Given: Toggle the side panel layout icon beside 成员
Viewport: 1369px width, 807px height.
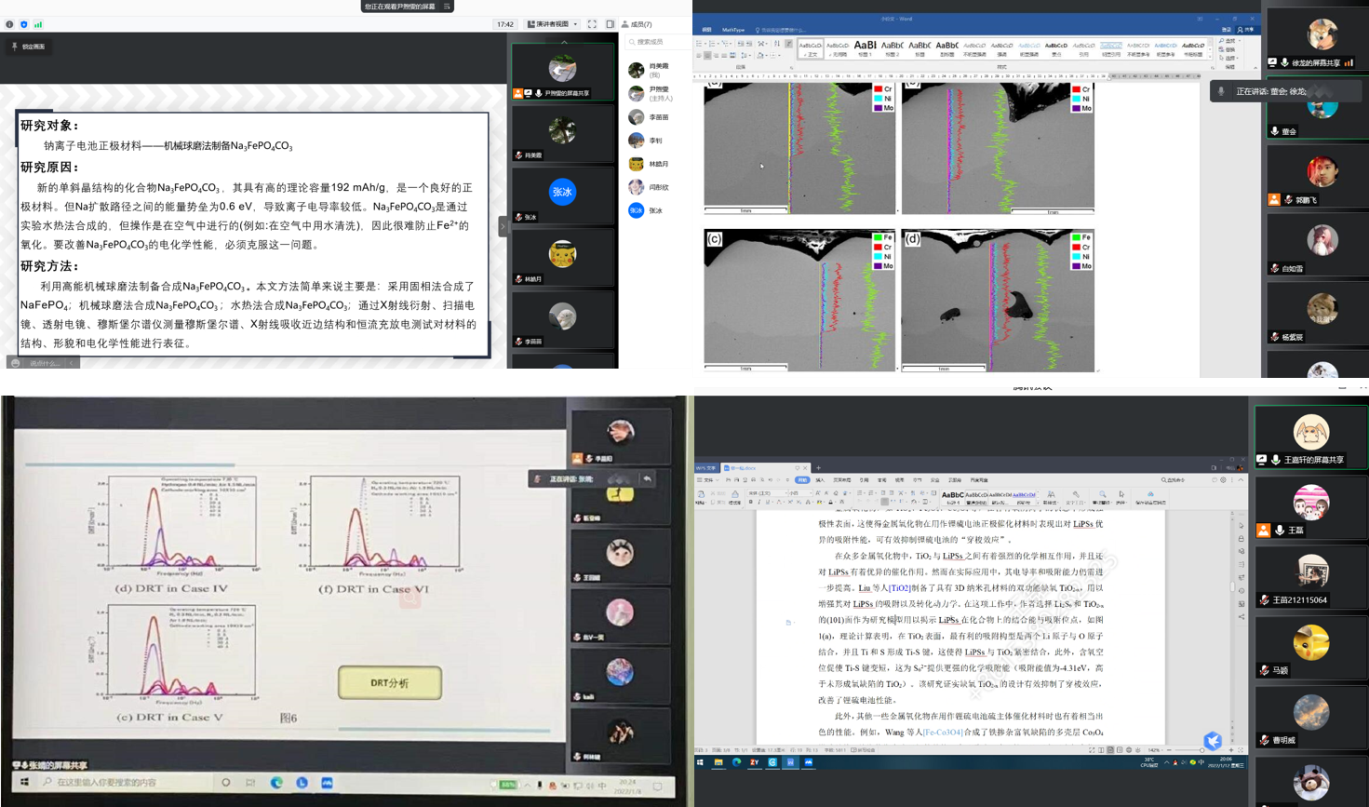Looking at the screenshot, I should click(610, 24).
